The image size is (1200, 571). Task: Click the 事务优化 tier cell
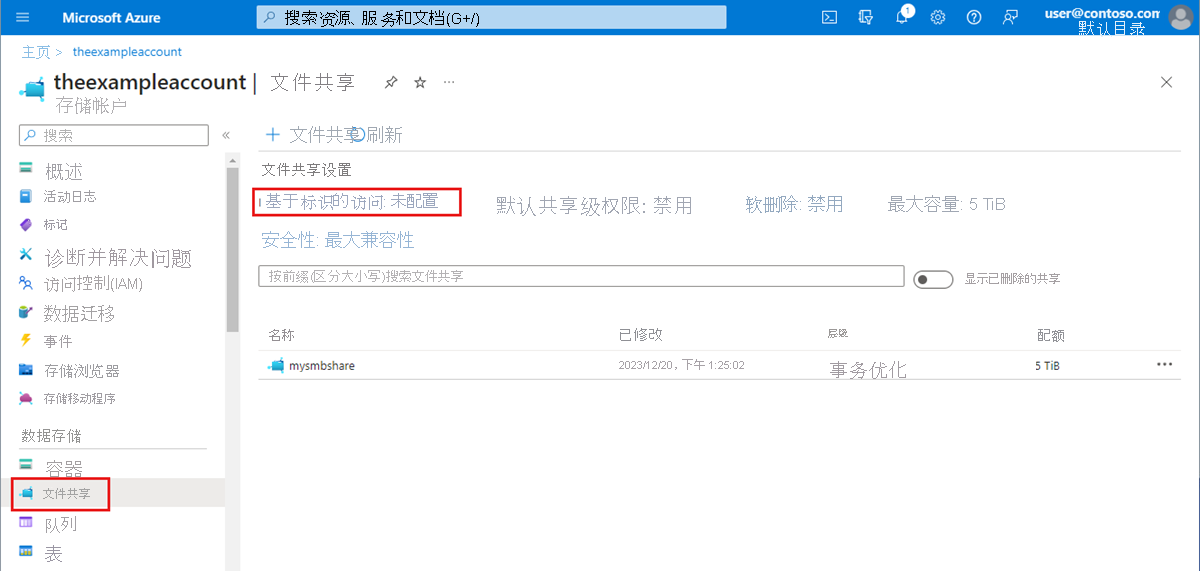tap(868, 370)
